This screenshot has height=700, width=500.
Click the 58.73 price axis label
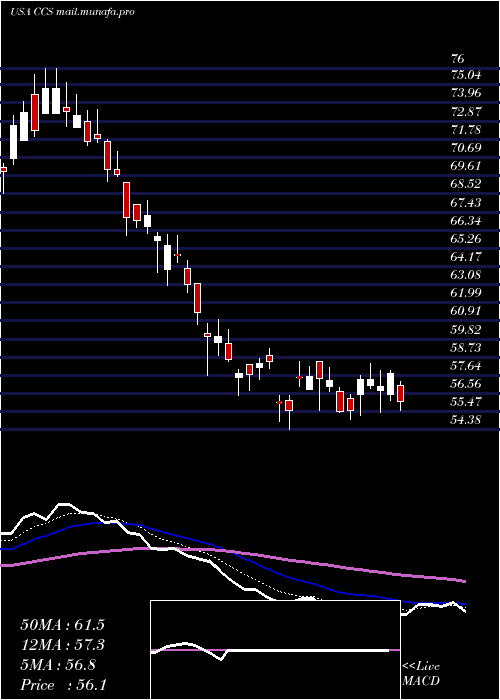466,348
